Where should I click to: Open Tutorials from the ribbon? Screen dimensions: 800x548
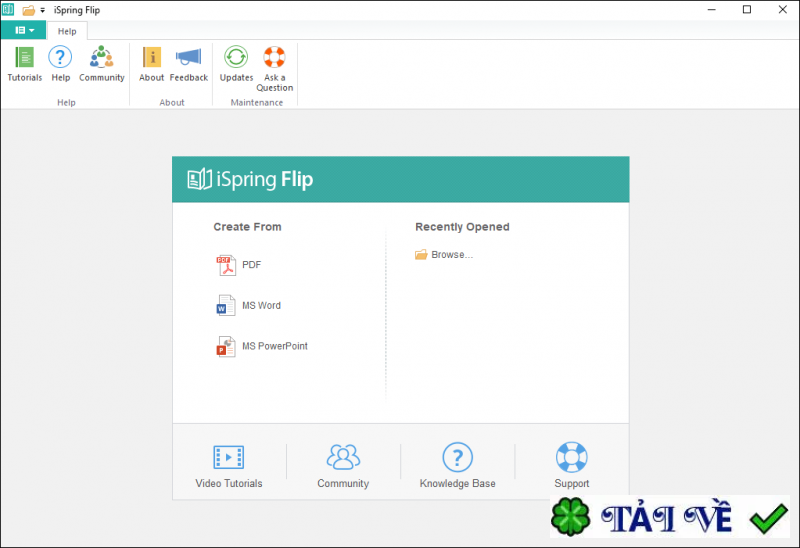[x=24, y=64]
